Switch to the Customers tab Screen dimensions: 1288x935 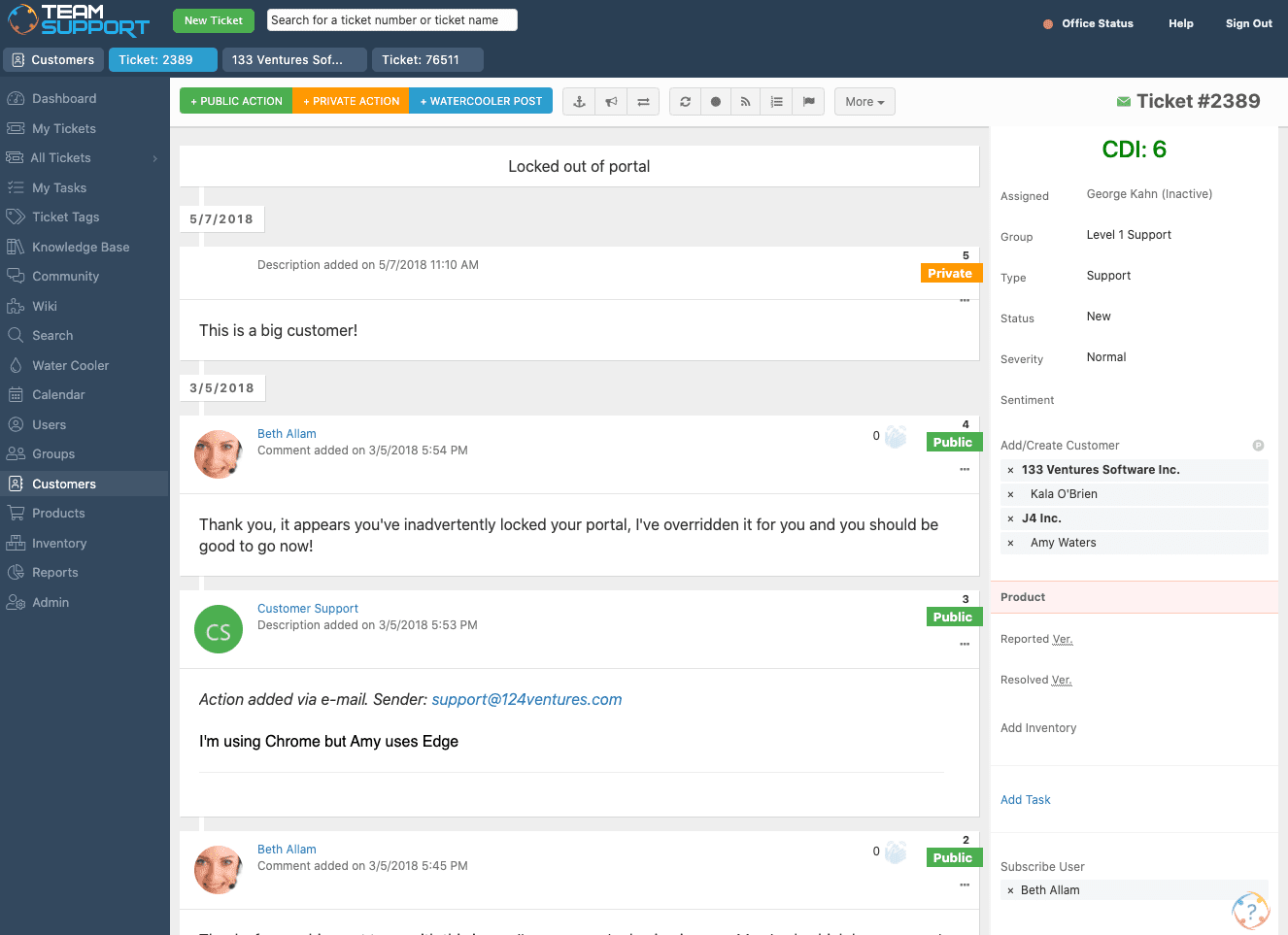(x=53, y=60)
